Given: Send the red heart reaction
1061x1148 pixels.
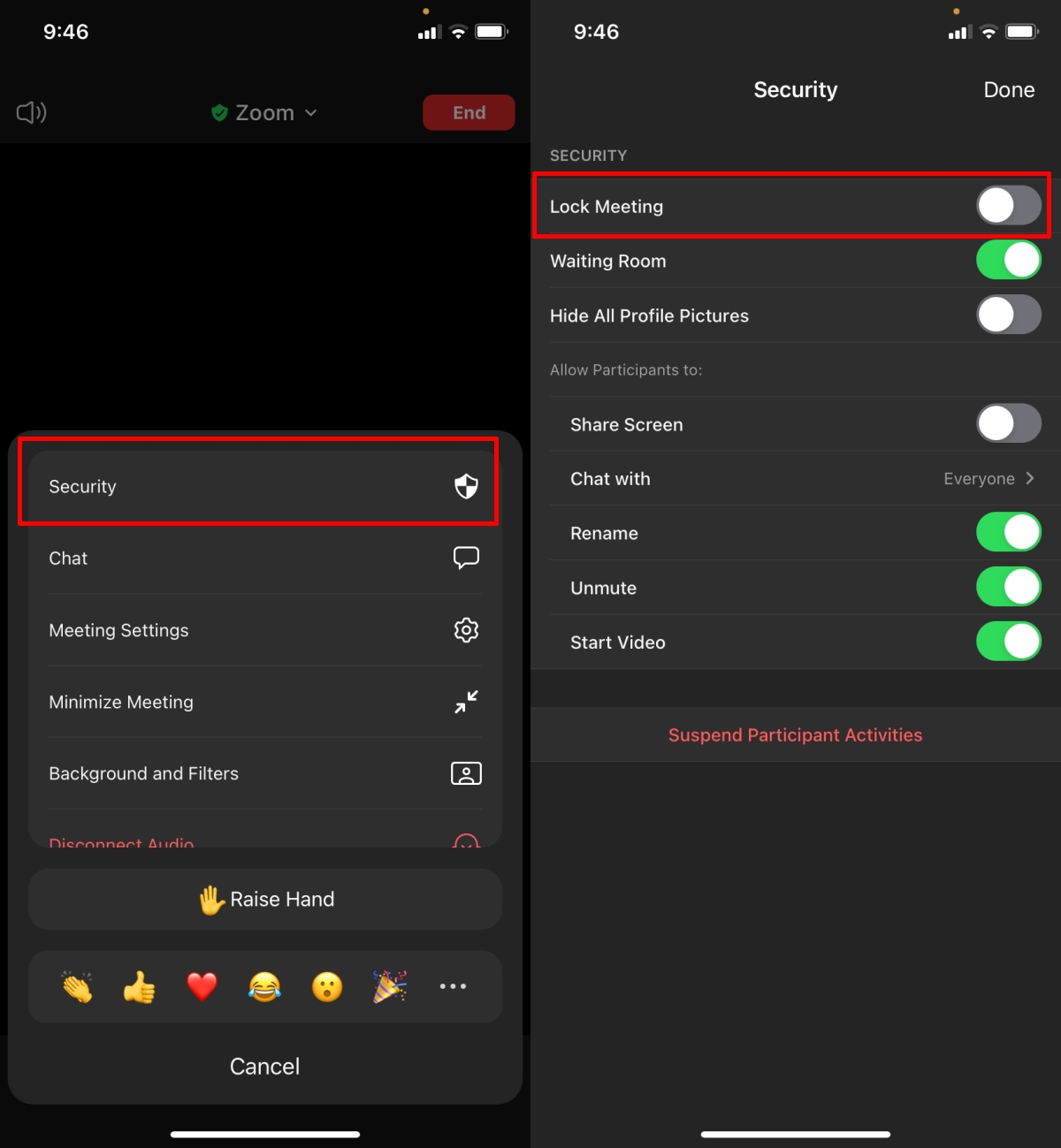Looking at the screenshot, I should click(x=202, y=986).
